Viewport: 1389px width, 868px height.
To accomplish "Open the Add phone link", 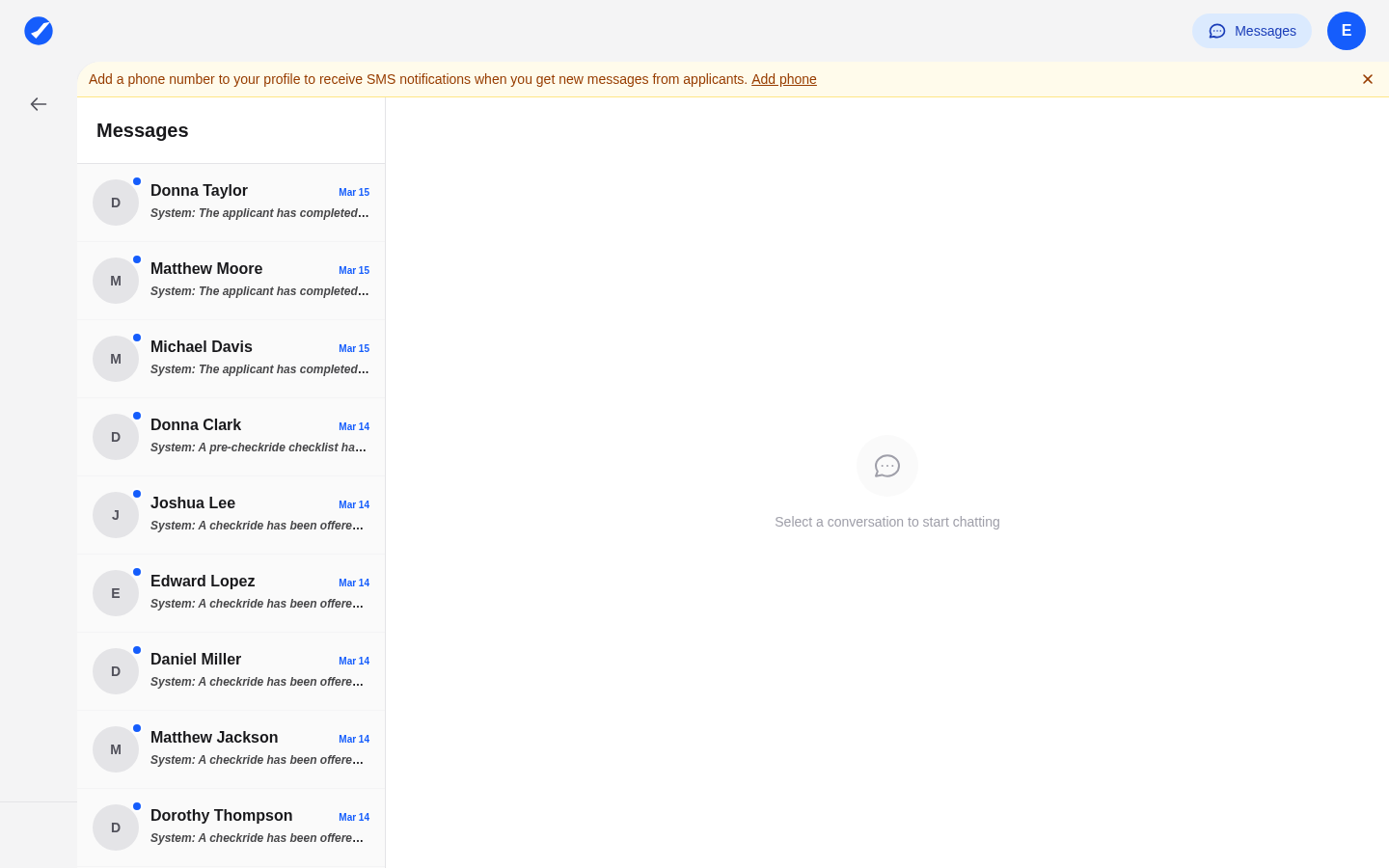I will pos(783,79).
